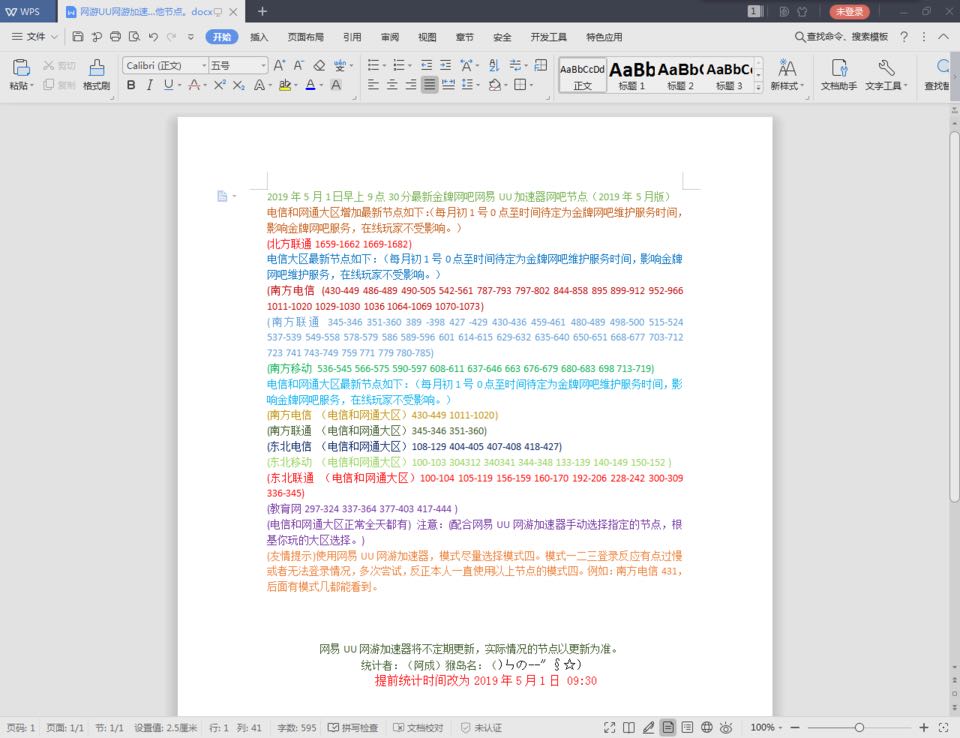Screen dimensions: 960x738
Task: Open a new tab with the plus button
Action: 262,11
